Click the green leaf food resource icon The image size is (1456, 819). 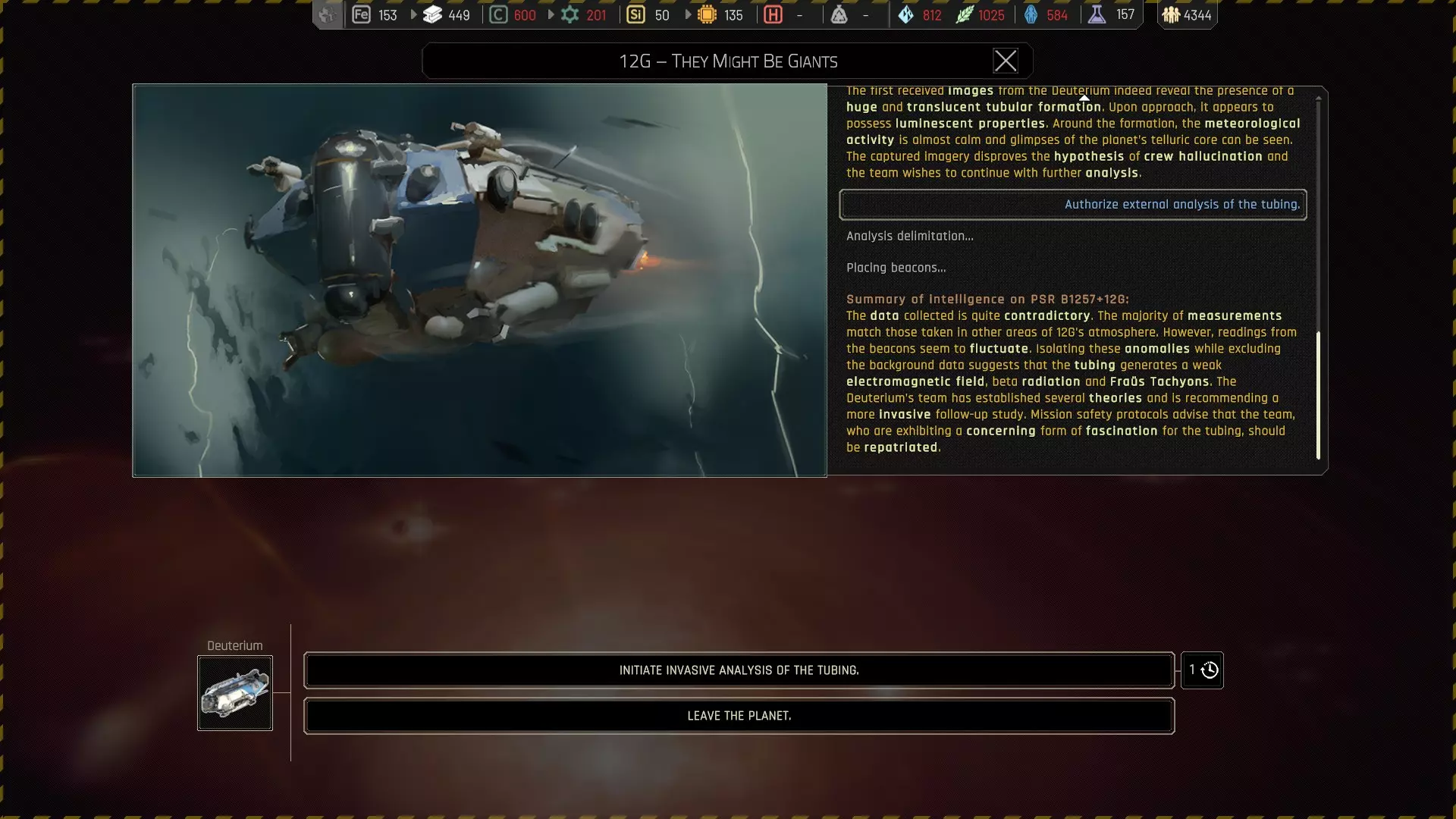(x=964, y=14)
